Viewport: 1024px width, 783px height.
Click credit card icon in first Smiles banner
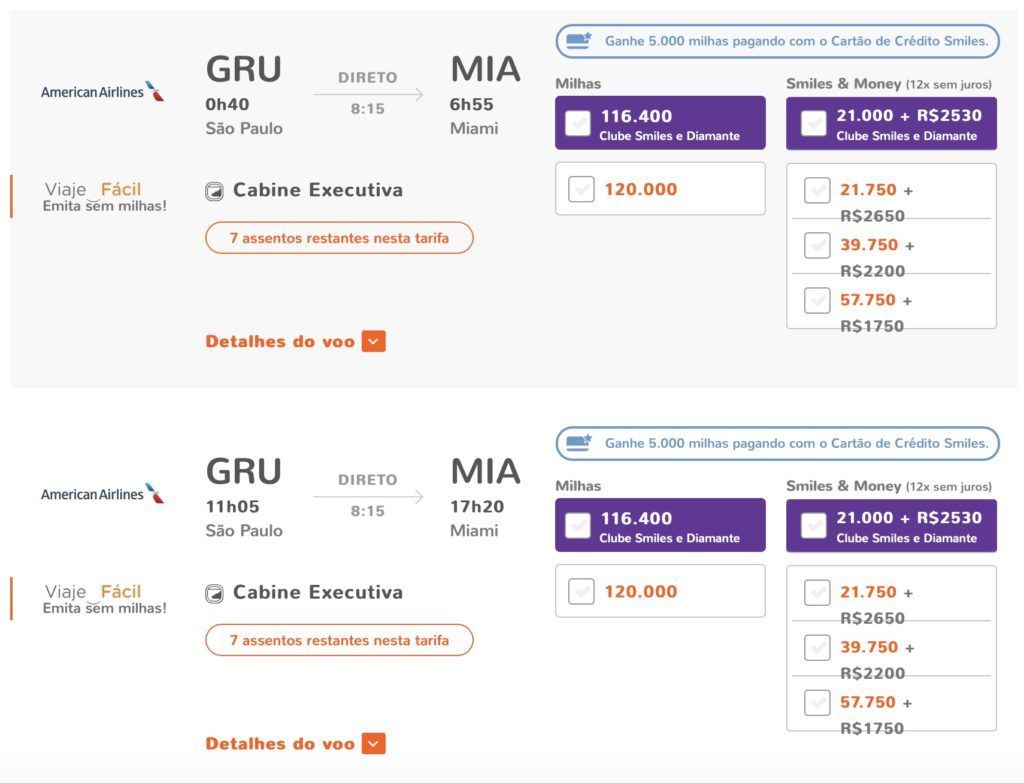coord(579,40)
